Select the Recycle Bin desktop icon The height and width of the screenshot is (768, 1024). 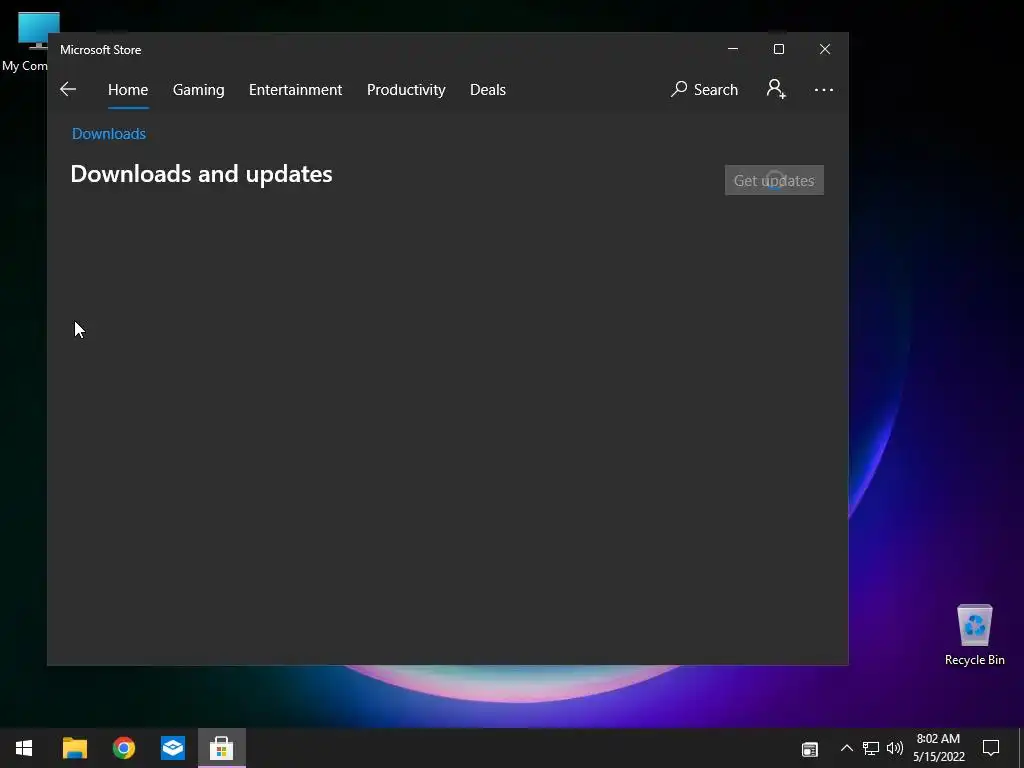pos(974,635)
